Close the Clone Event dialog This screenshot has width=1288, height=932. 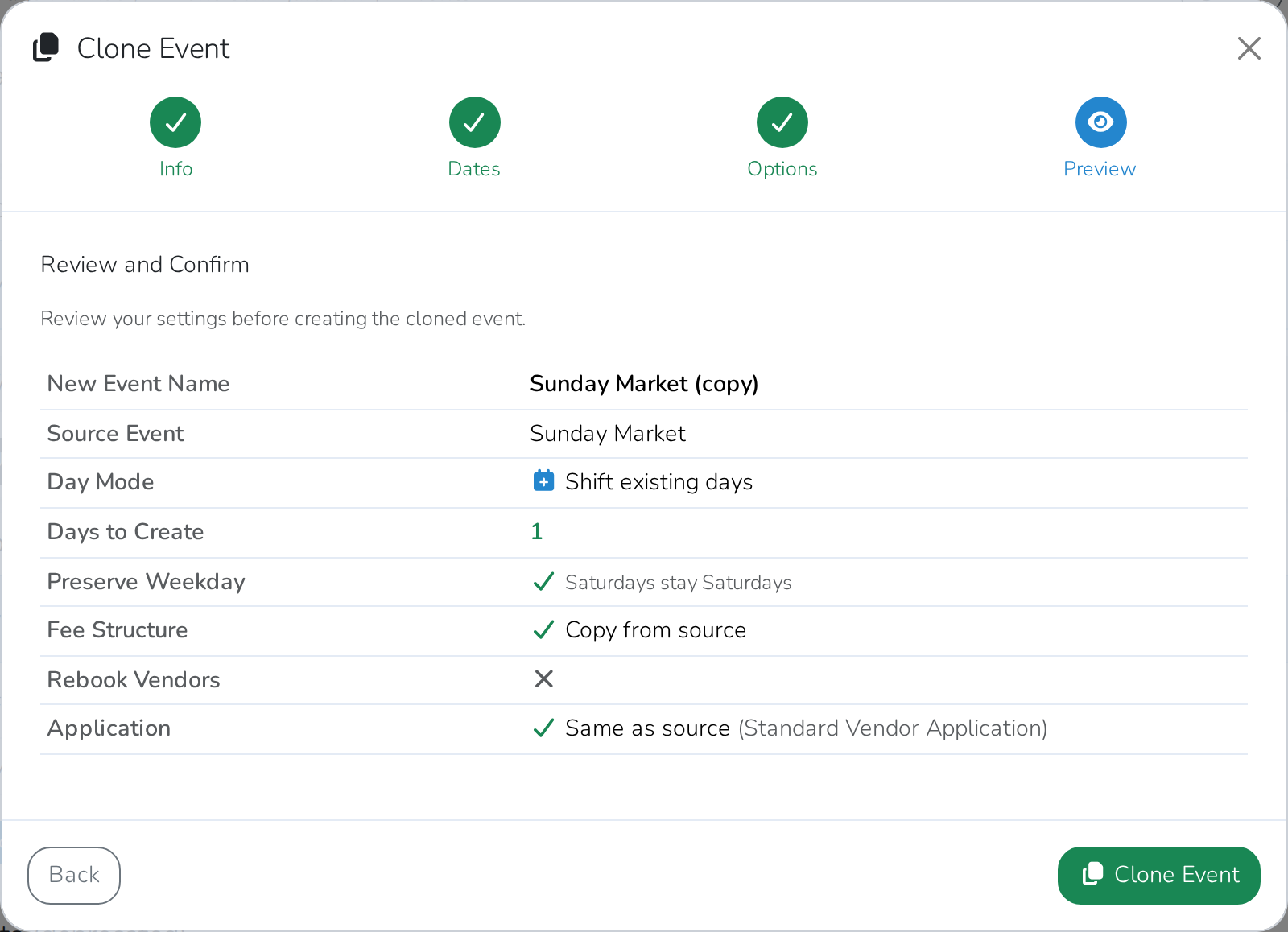pyautogui.click(x=1249, y=48)
